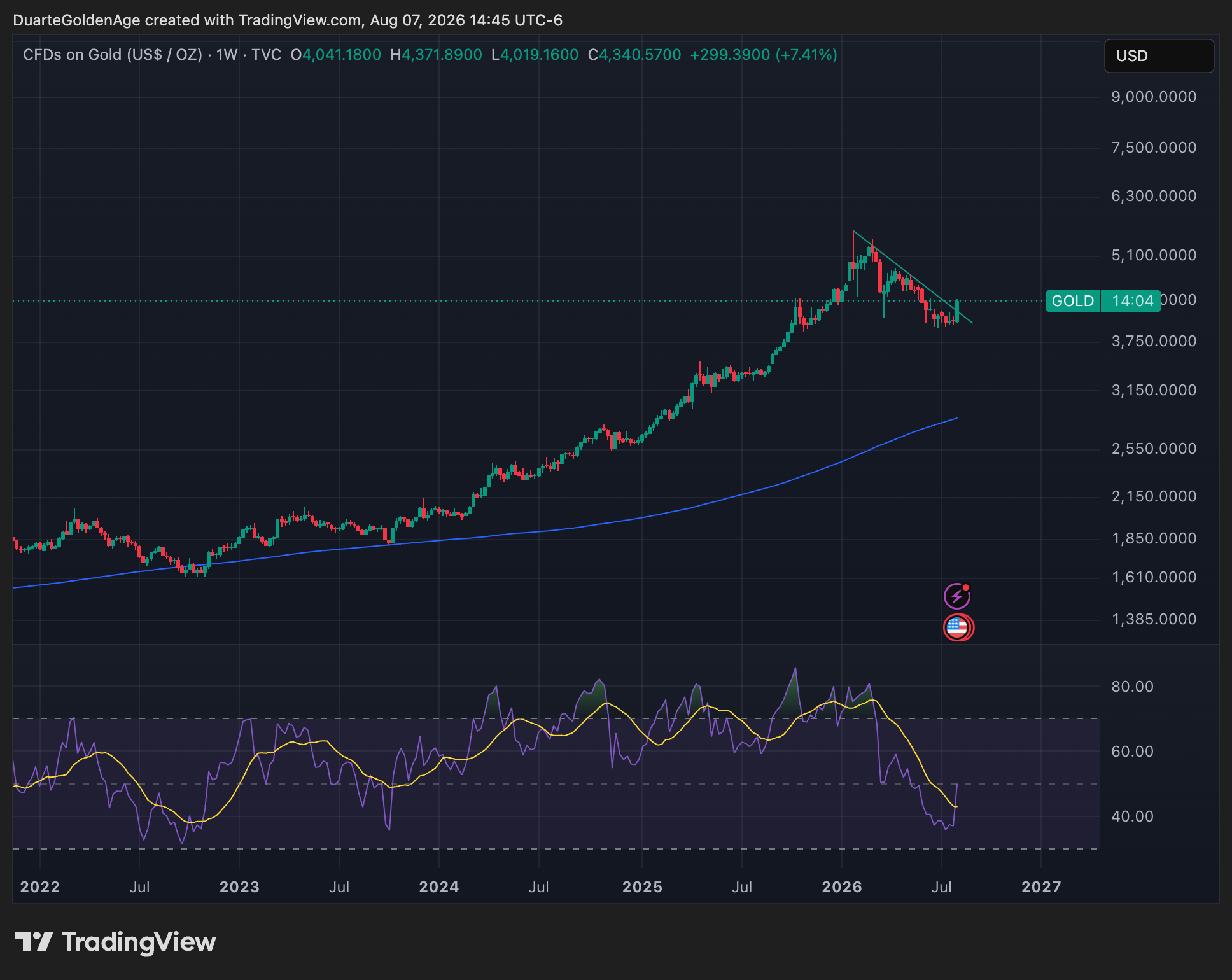The width and height of the screenshot is (1232, 980).
Task: Click the 1,385.0000 price axis label
Action: click(x=1154, y=619)
